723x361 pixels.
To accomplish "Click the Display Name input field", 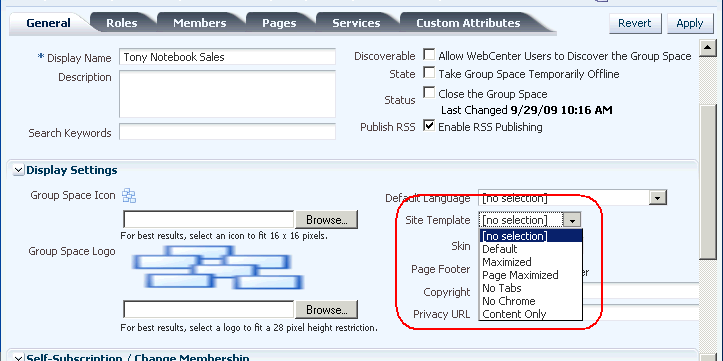I will pyautogui.click(x=227, y=57).
